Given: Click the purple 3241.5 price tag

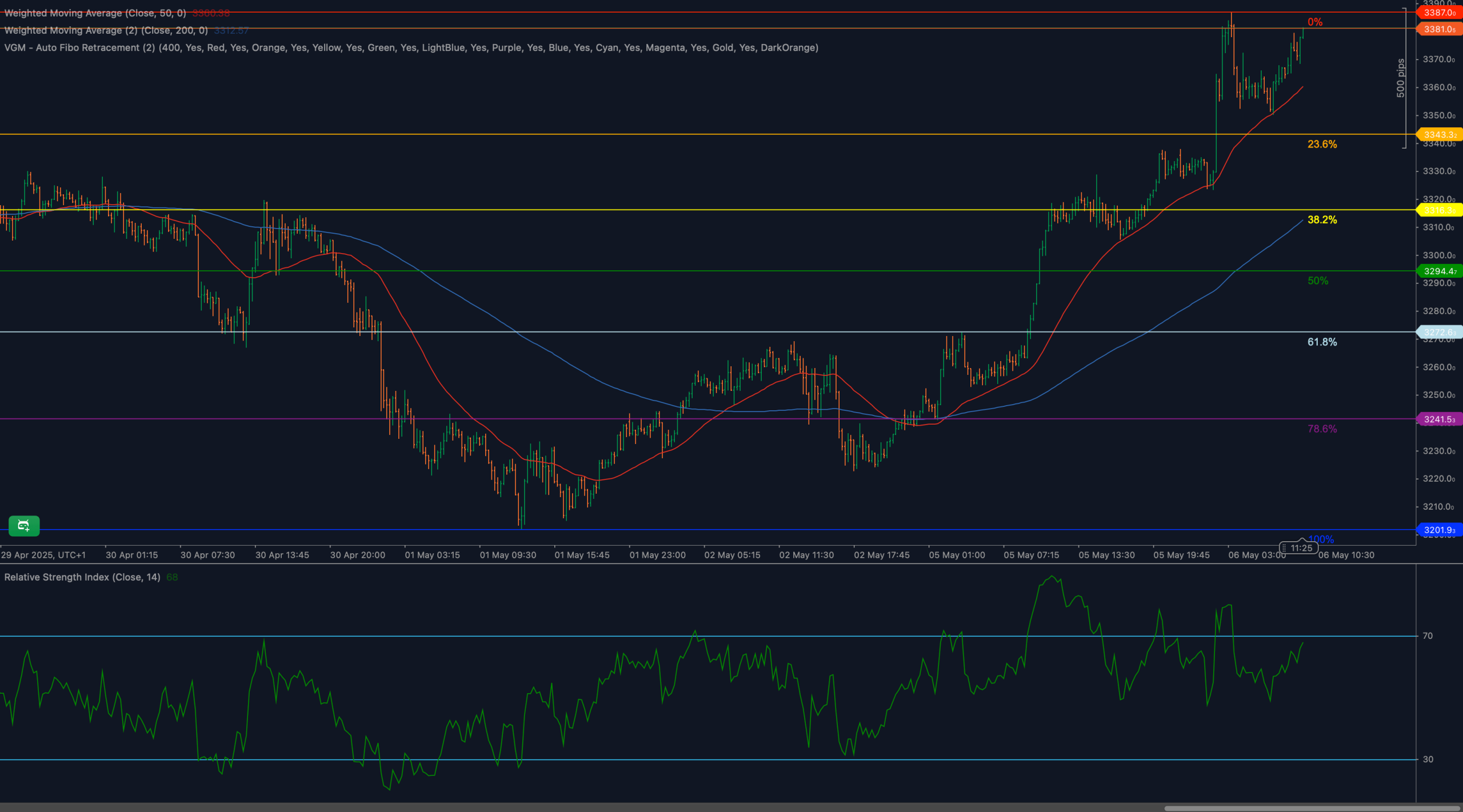Looking at the screenshot, I should point(1439,419).
